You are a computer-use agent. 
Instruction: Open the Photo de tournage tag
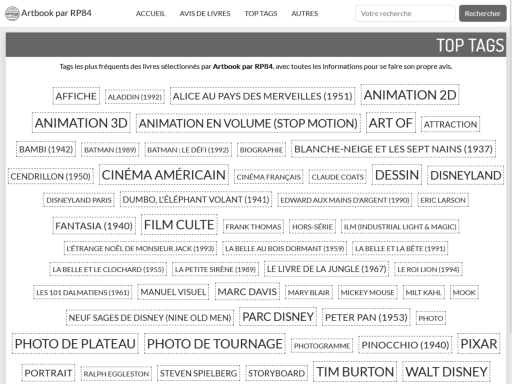[x=215, y=344]
